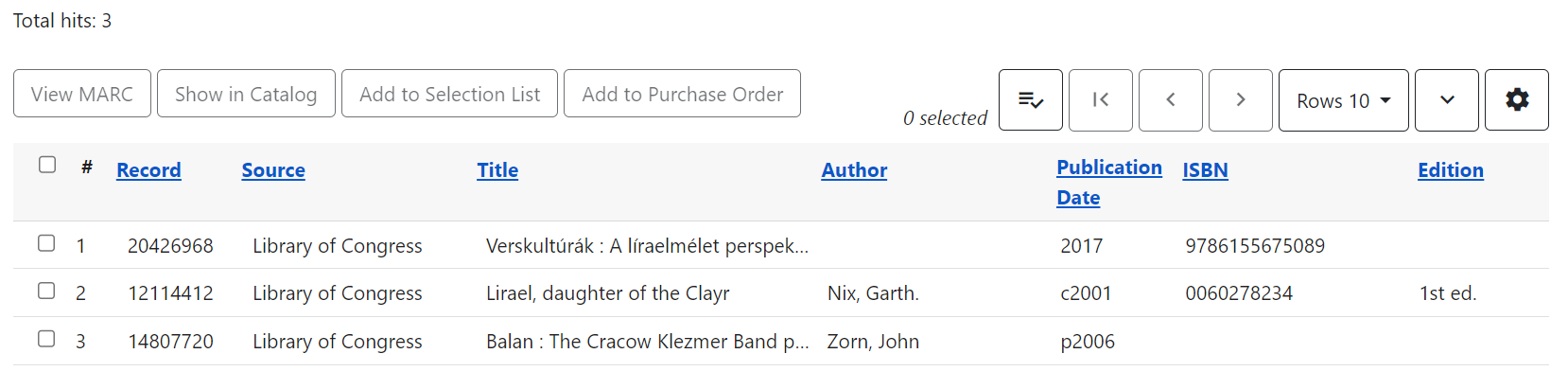Open the Rows 10 dropdown
1568x389 pixels.
pyautogui.click(x=1343, y=100)
